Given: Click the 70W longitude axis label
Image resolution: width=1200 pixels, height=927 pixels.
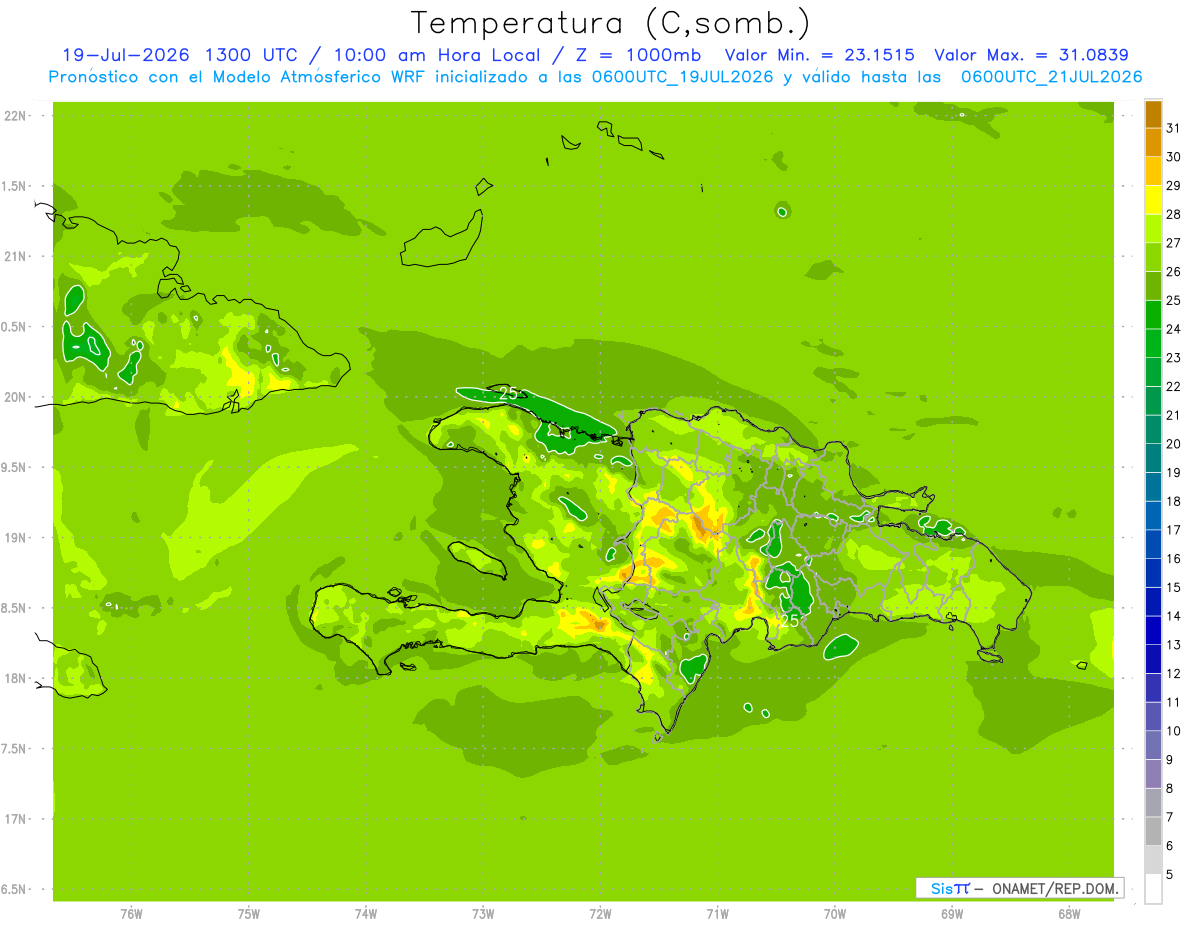Looking at the screenshot, I should [x=834, y=913].
